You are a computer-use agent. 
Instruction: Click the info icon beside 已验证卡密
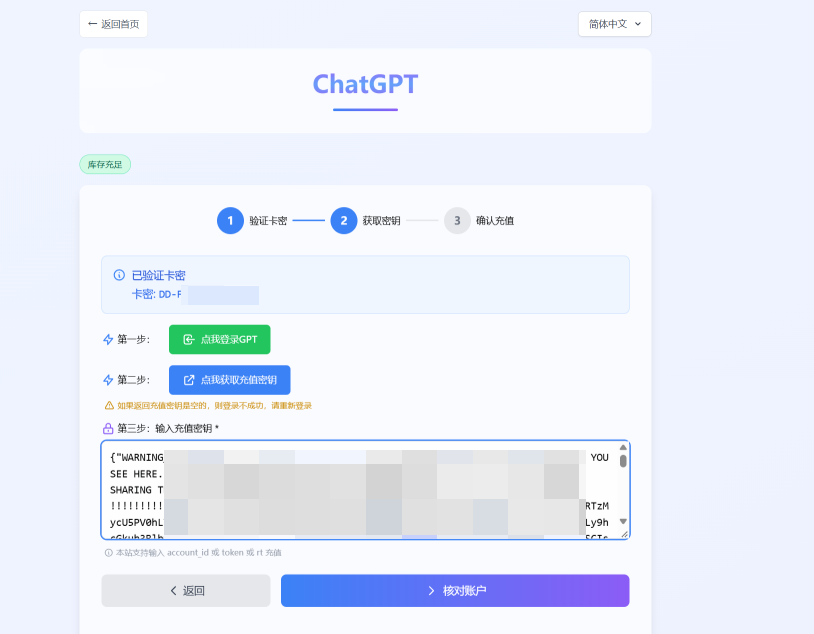[x=119, y=275]
